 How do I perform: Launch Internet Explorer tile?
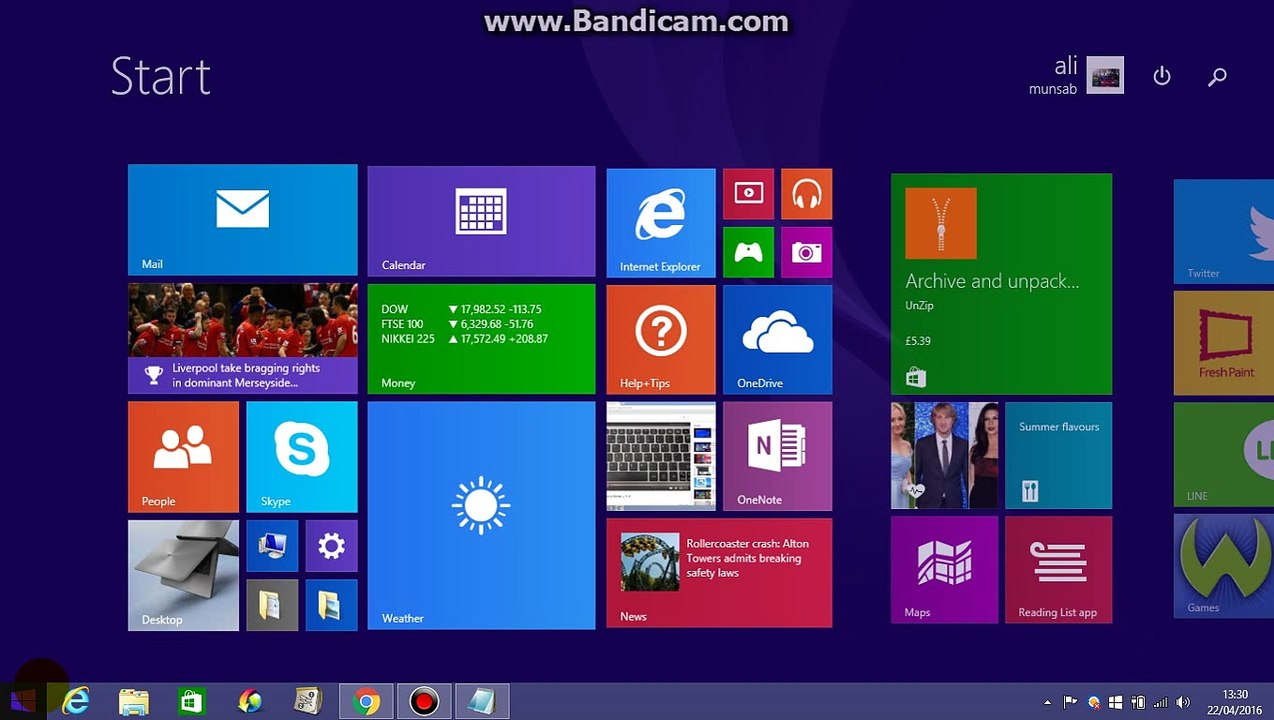pos(661,222)
